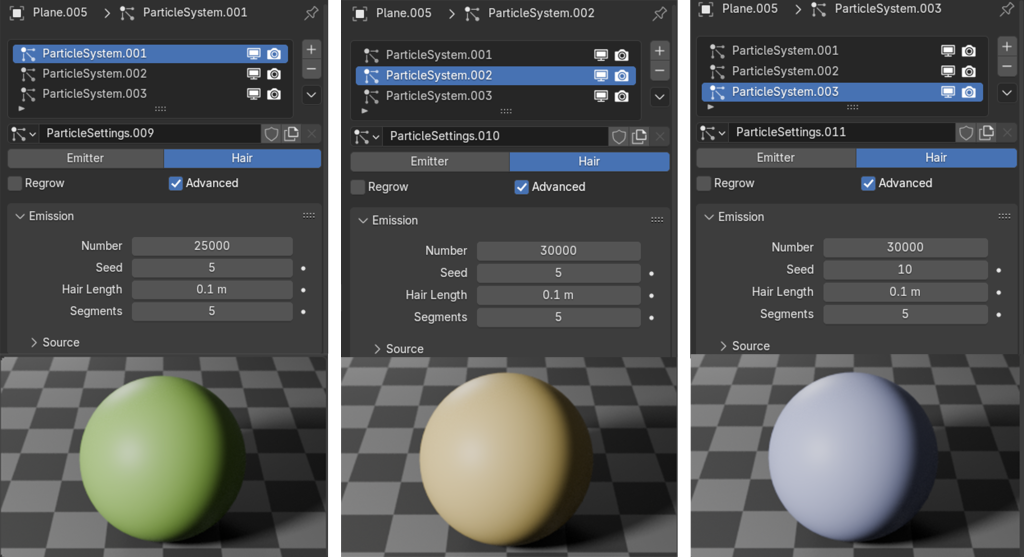Click the fake user shield next to ParticleSettings.010
The width and height of the screenshot is (1024, 557).
pos(618,136)
